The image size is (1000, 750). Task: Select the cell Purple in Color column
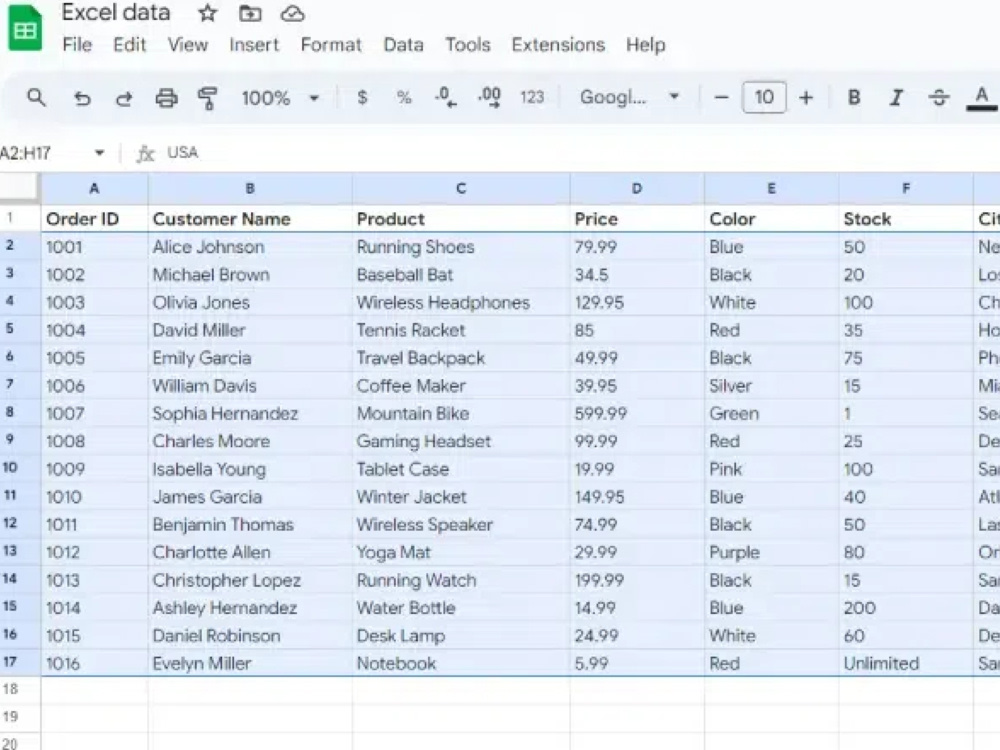click(x=772, y=552)
